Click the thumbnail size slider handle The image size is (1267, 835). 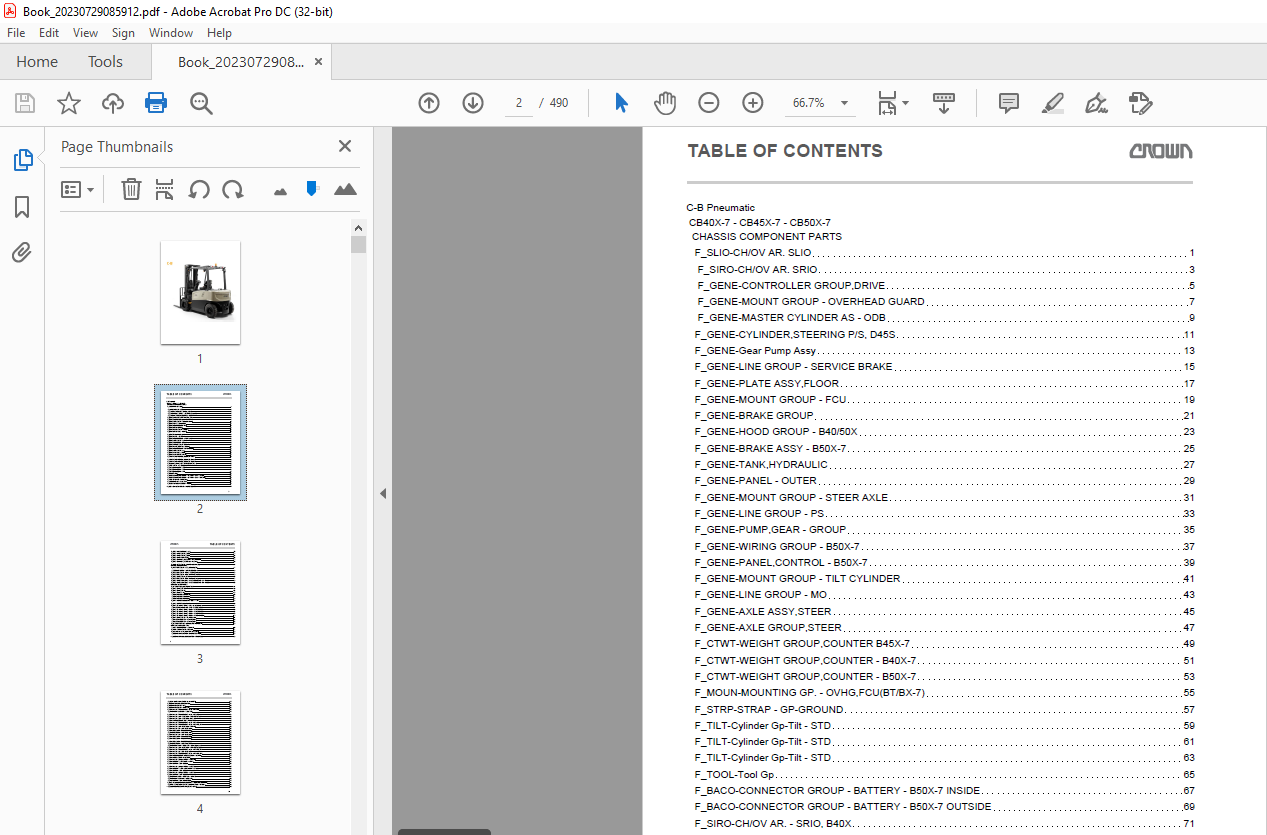pos(311,188)
